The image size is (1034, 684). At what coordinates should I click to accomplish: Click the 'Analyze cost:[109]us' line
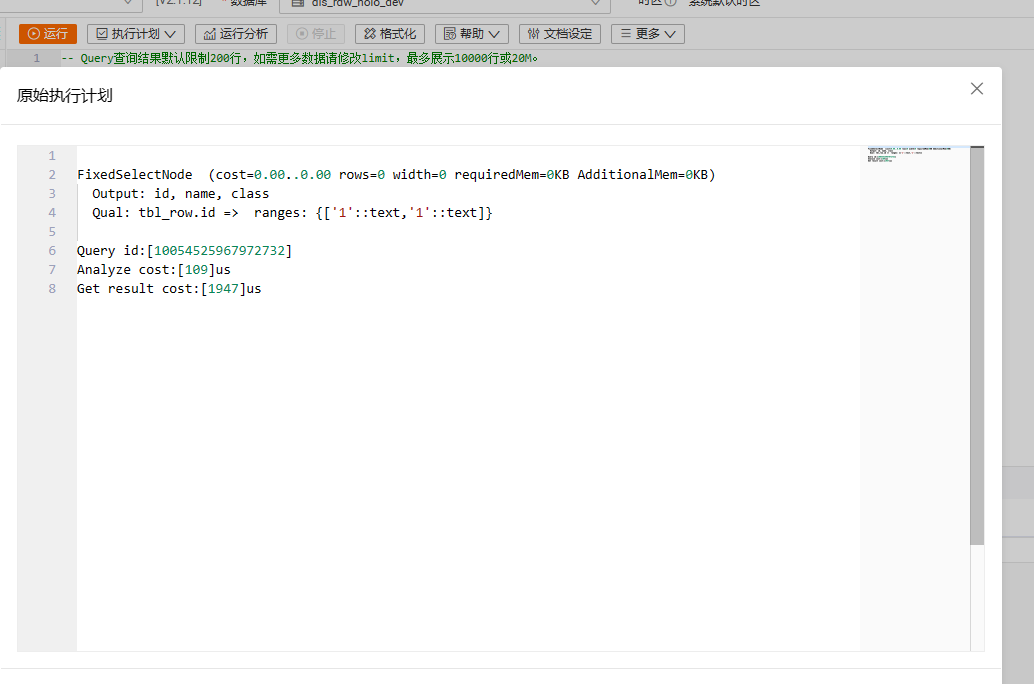pos(154,270)
